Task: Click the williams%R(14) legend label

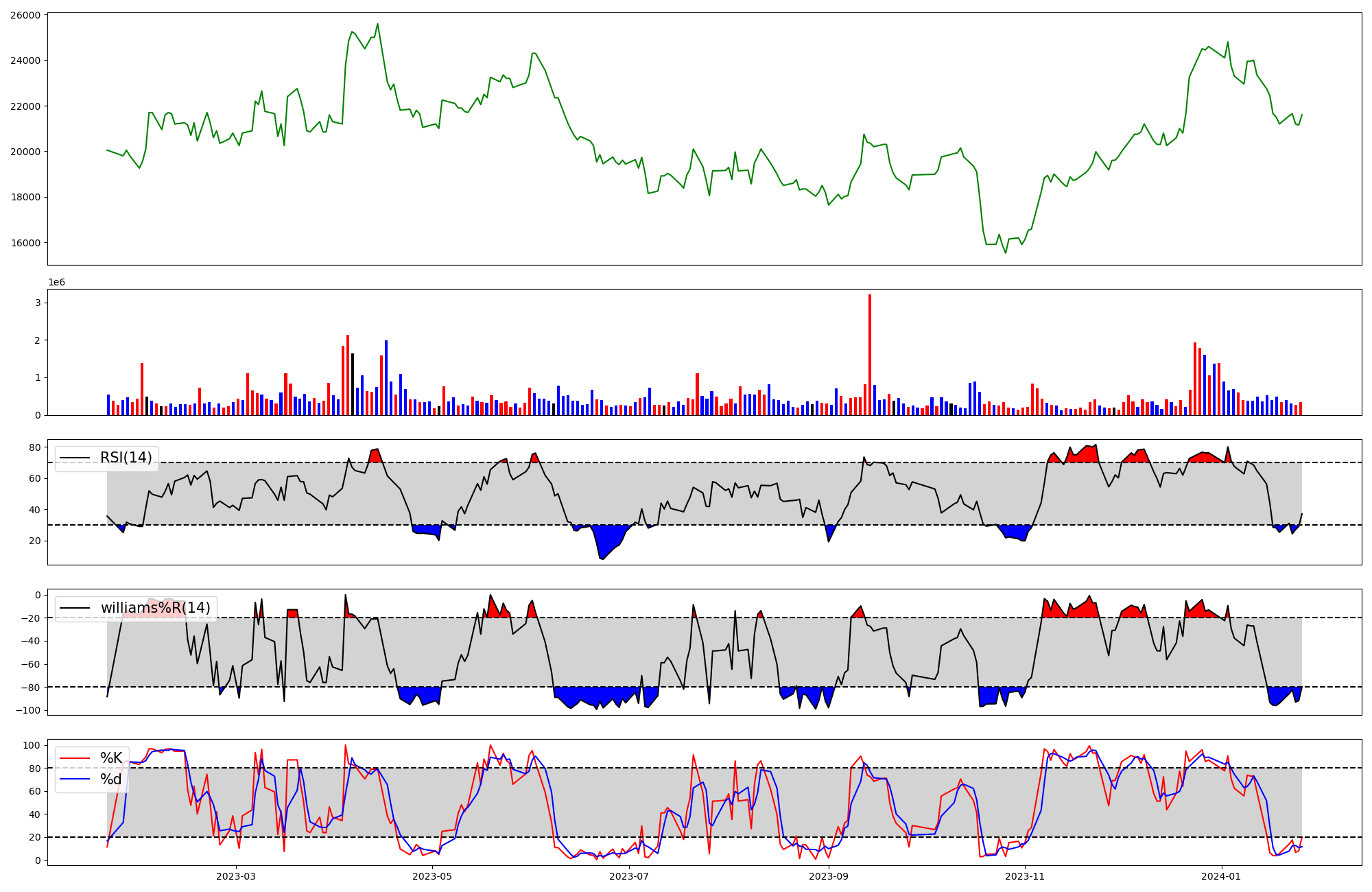Action: [x=155, y=608]
